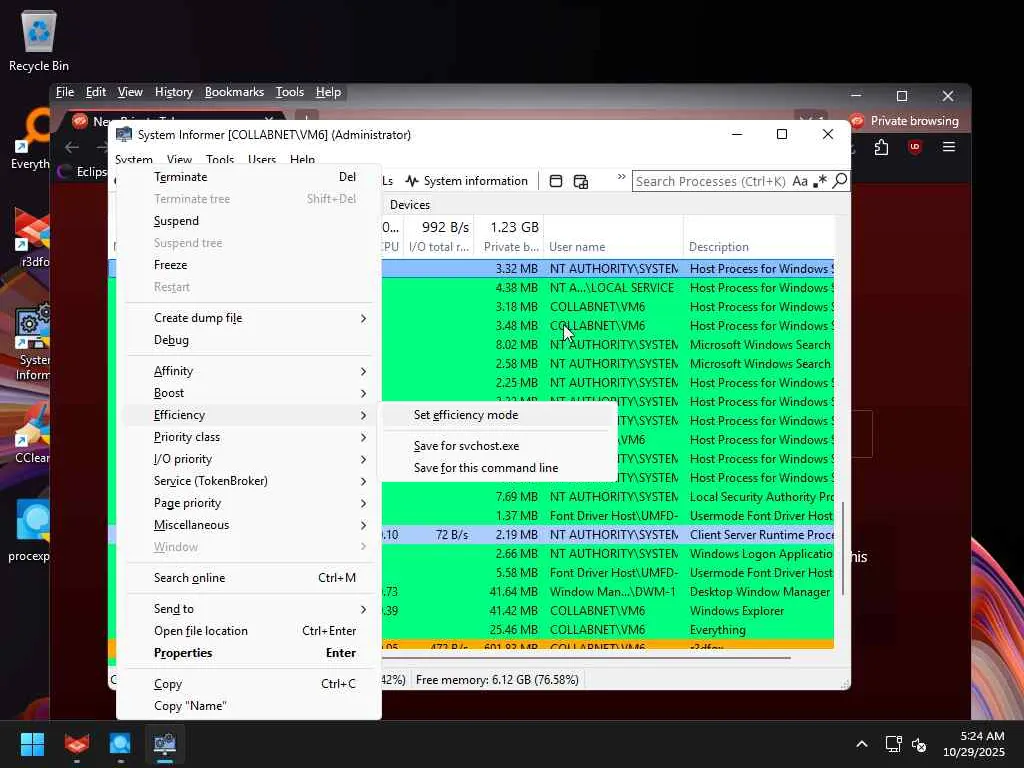Show hidden tray icons chevron
The image size is (1024, 768).
861,744
